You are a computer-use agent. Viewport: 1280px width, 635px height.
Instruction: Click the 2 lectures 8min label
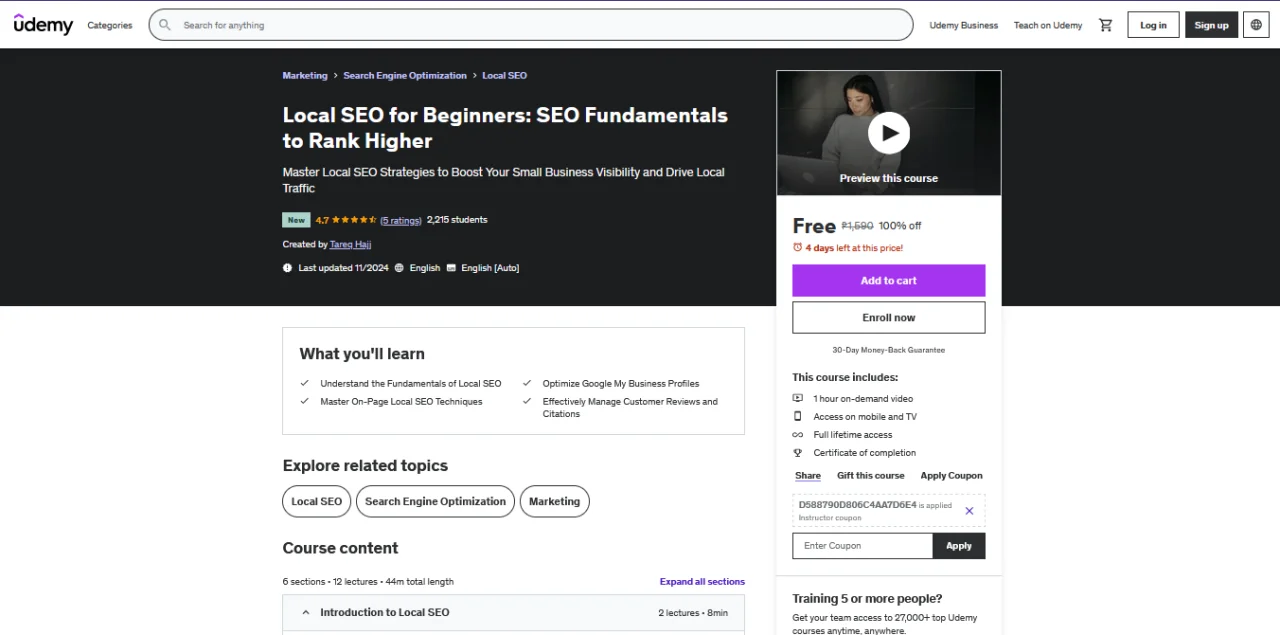(x=693, y=613)
